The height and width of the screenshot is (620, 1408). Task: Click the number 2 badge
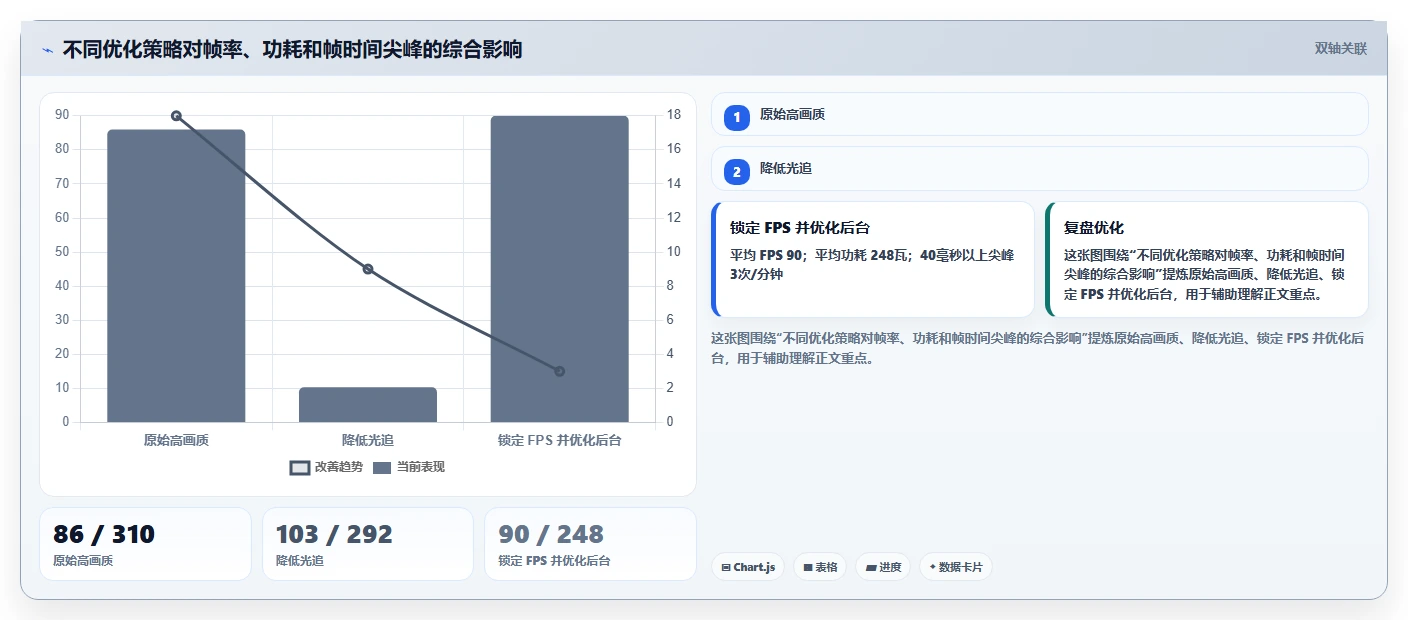(x=737, y=172)
